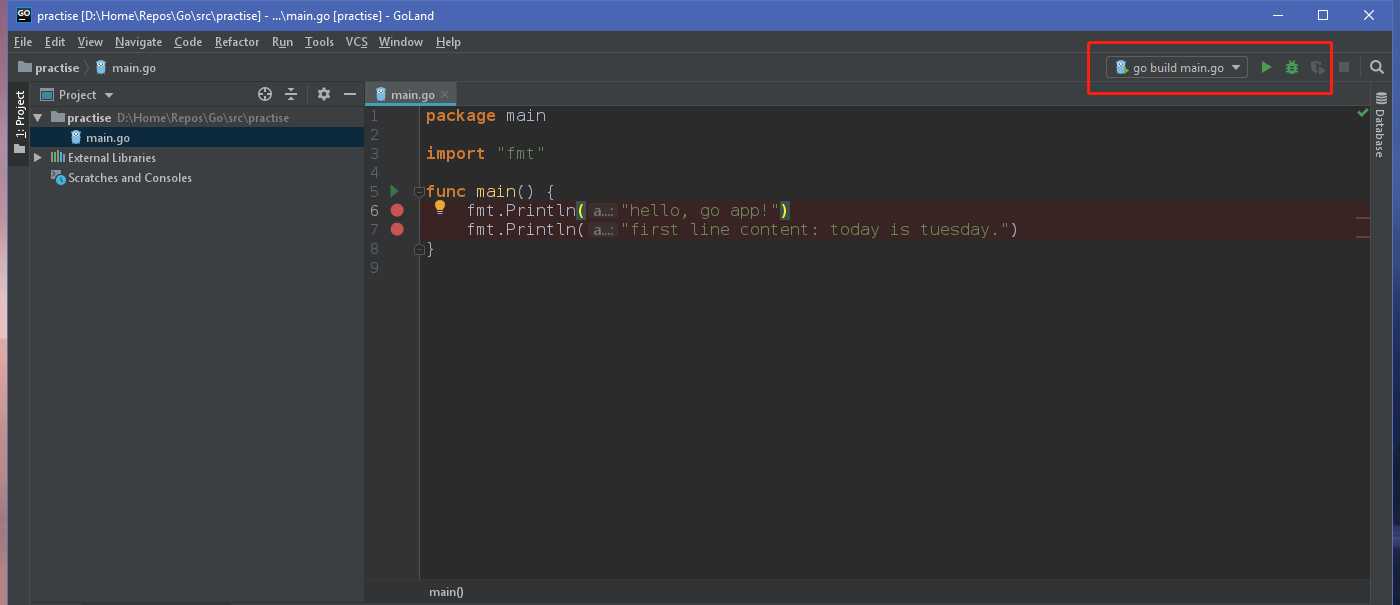Click the package keyword on line 1

pyautogui.click(x=461, y=116)
